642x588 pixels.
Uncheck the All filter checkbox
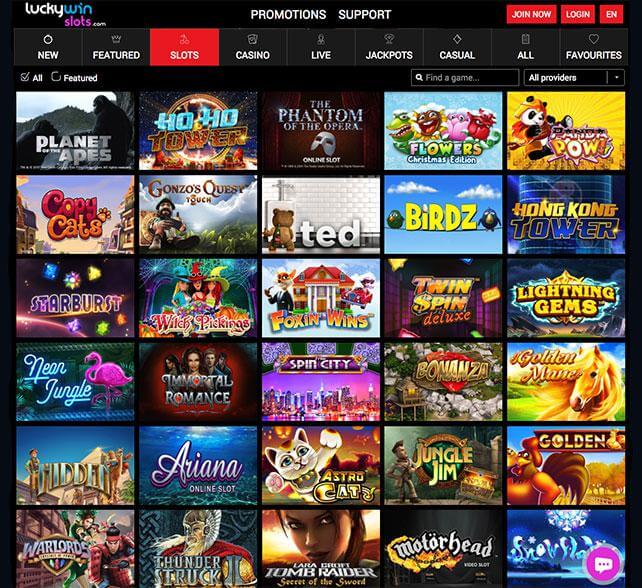click(x=25, y=77)
